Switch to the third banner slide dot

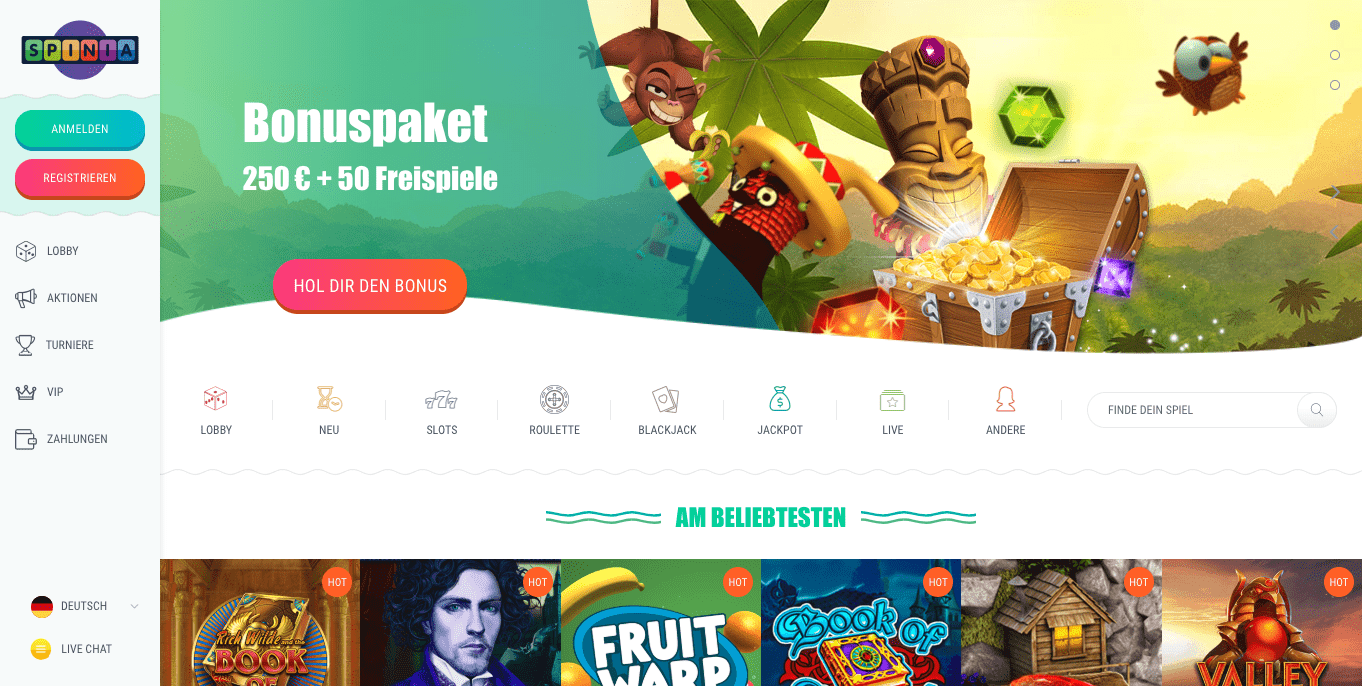[x=1335, y=85]
